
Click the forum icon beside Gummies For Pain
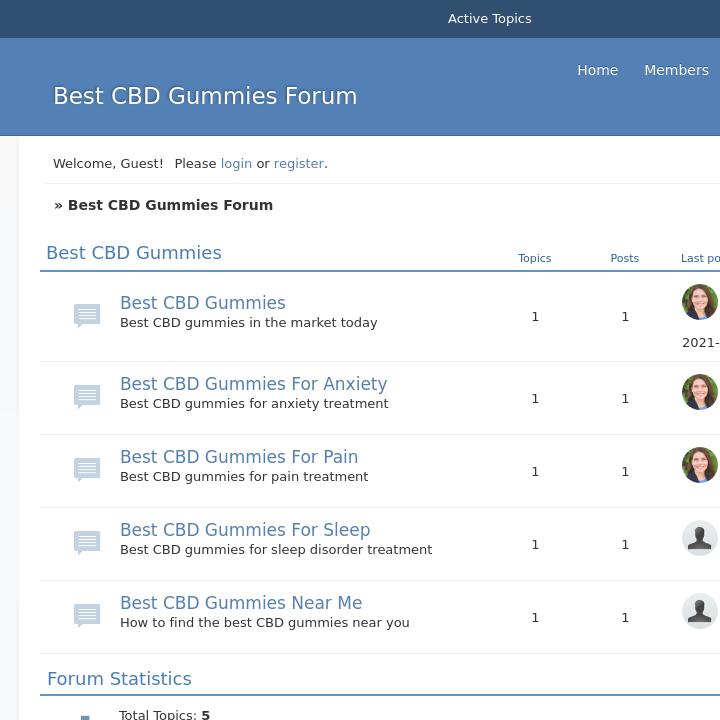click(x=87, y=470)
